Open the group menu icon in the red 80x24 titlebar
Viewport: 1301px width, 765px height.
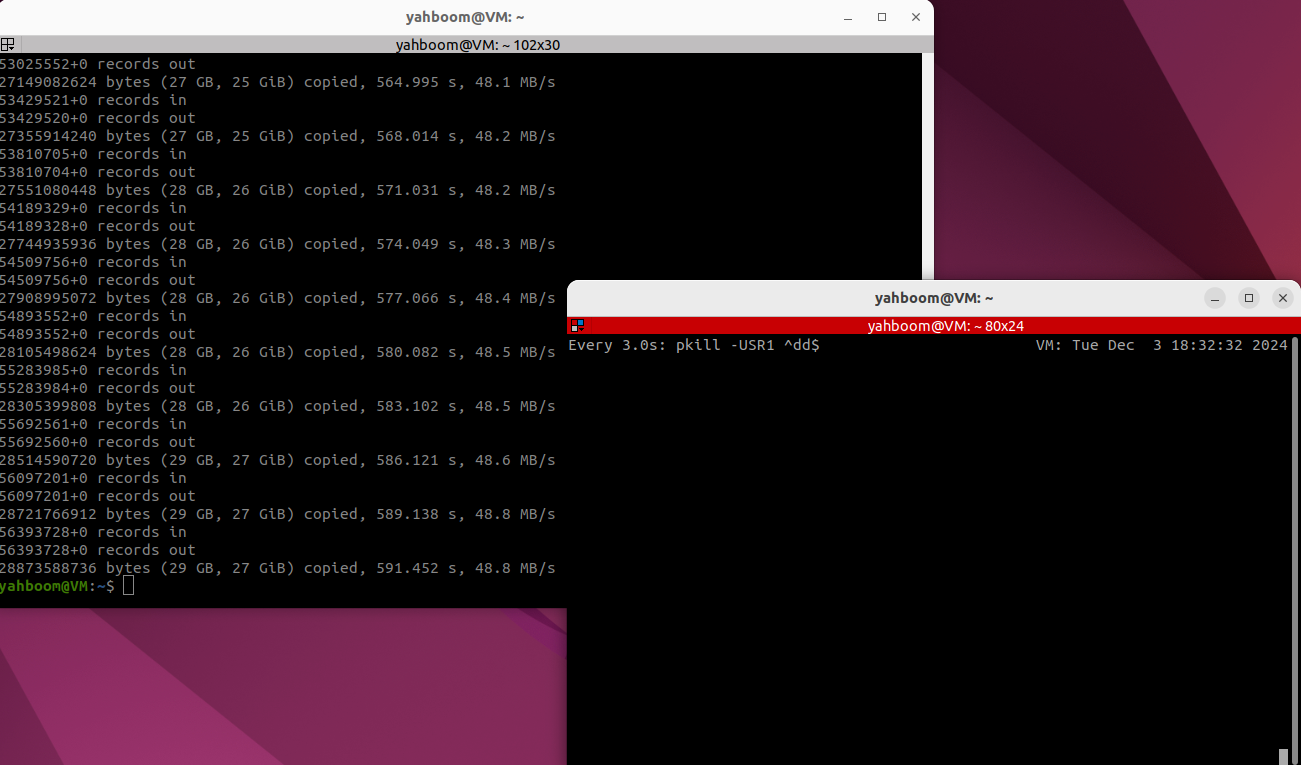577,325
